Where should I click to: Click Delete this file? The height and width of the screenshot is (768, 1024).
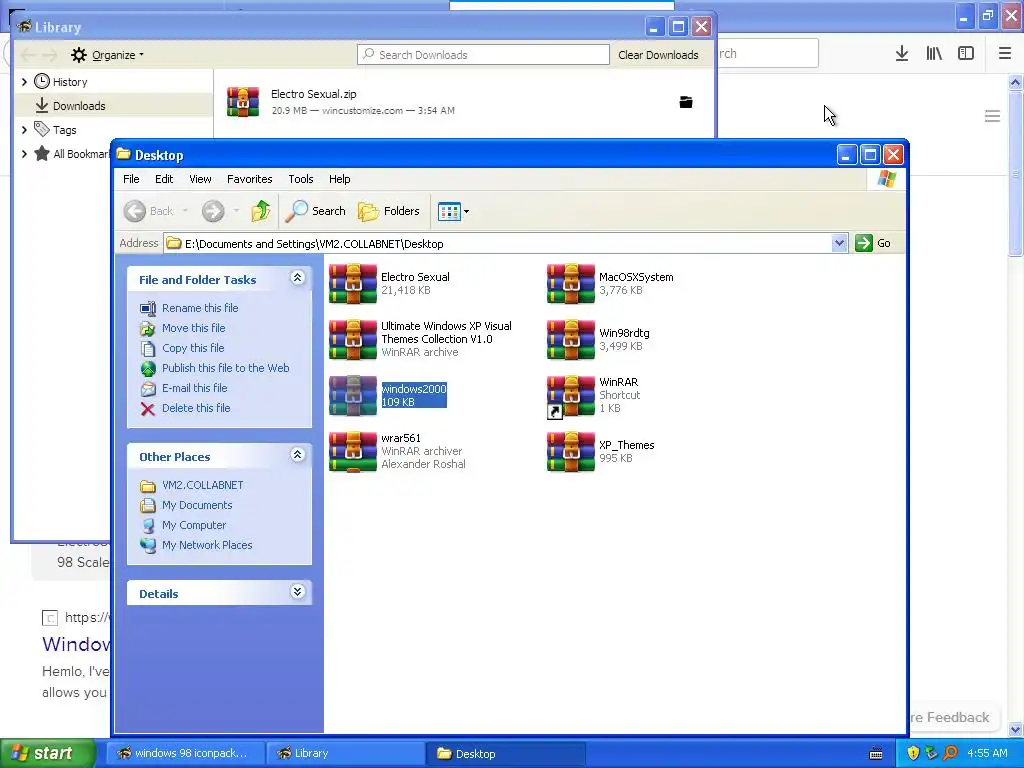click(196, 408)
